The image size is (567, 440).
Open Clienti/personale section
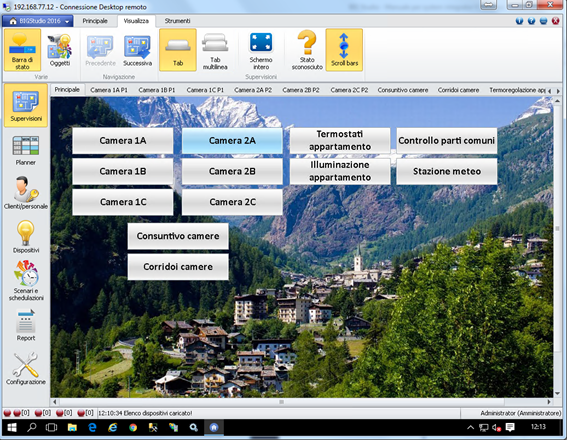pyautogui.click(x=26, y=193)
